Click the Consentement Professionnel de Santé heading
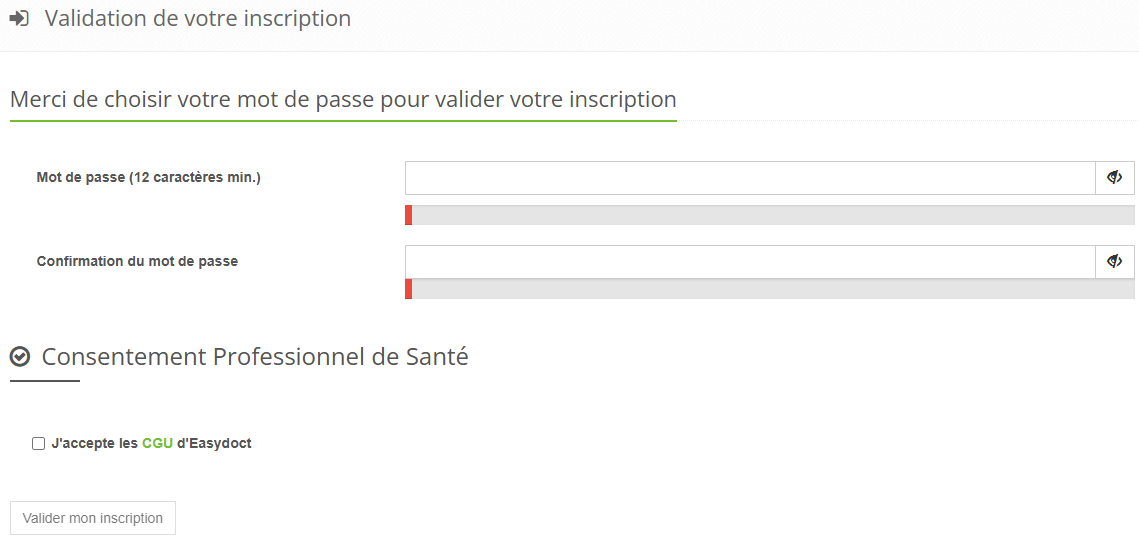This screenshot has height=540, width=1139. tap(255, 357)
